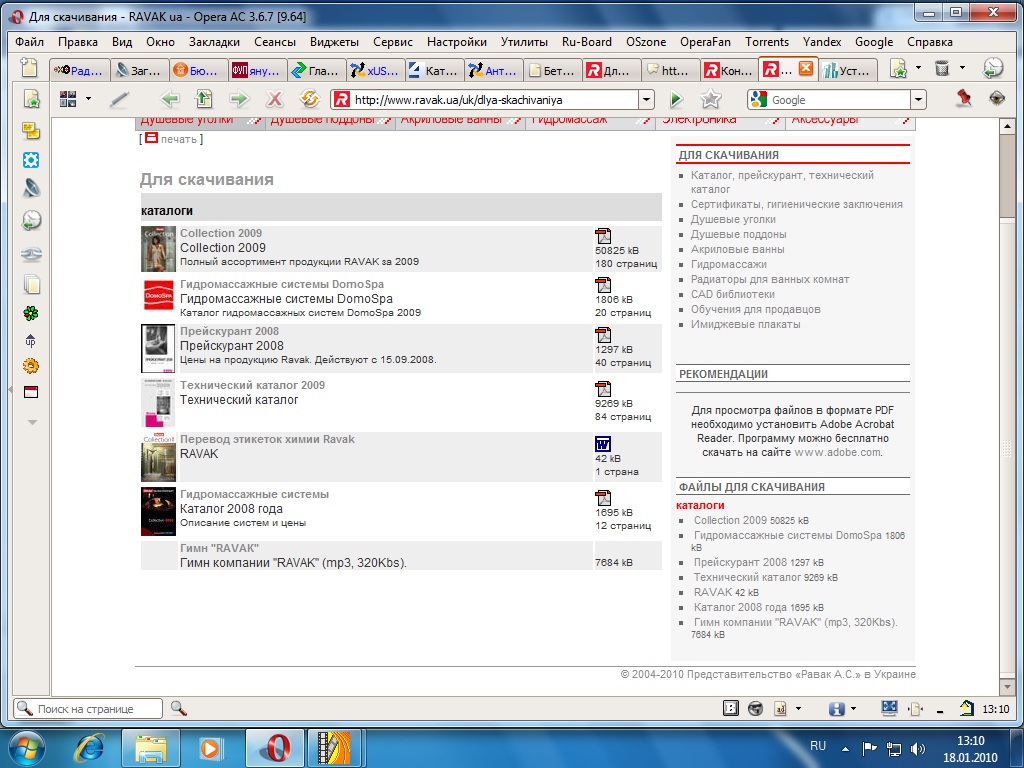The height and width of the screenshot is (768, 1024).
Task: Open Windows Explorer folder on taskbar
Action: [x=151, y=748]
